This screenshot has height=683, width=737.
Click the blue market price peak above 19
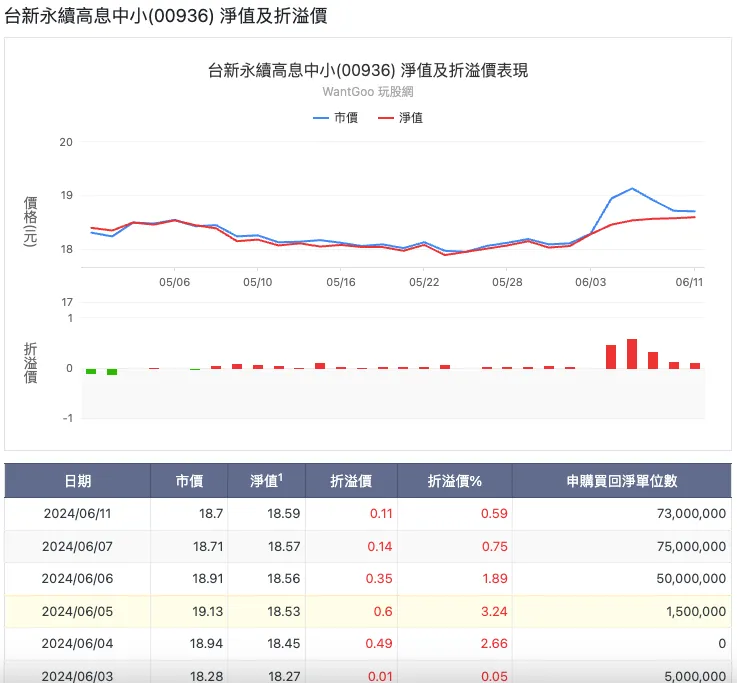tap(632, 188)
